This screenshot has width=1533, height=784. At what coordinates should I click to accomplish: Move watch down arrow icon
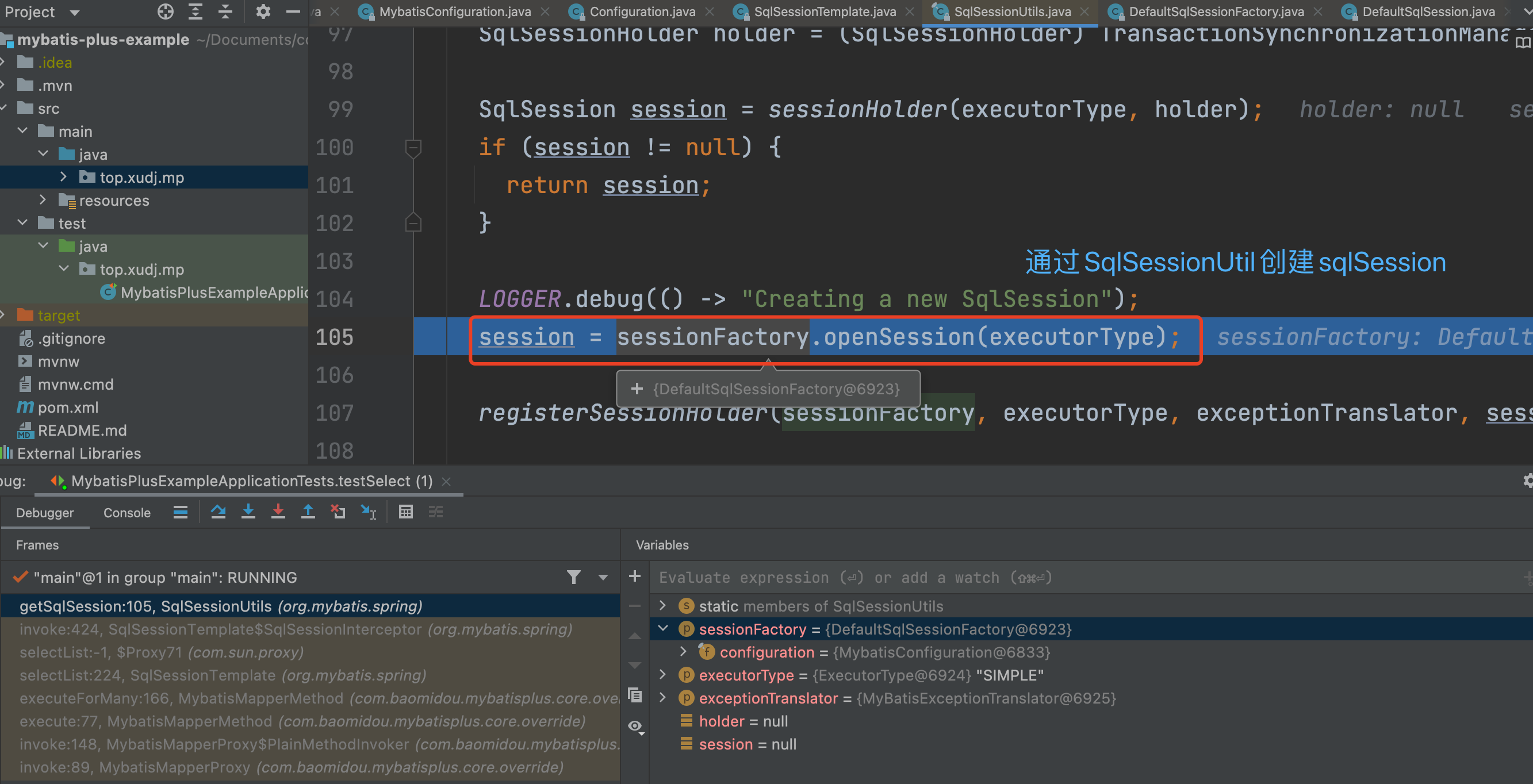point(635,666)
